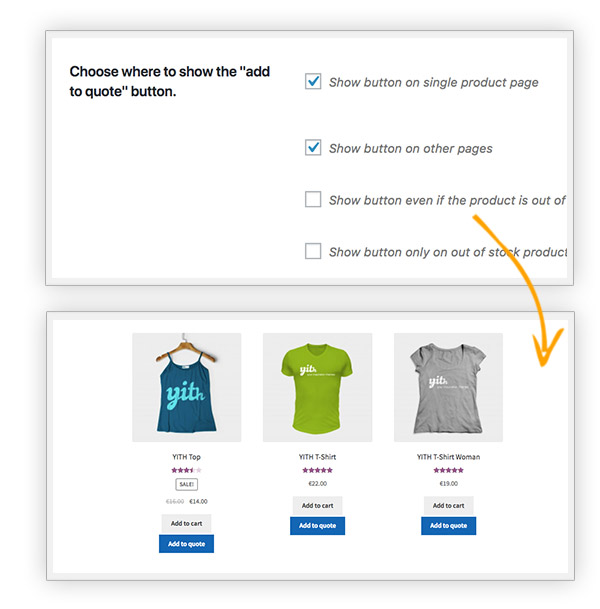Add YITH T-Shirt Woman to cart

[x=448, y=506]
